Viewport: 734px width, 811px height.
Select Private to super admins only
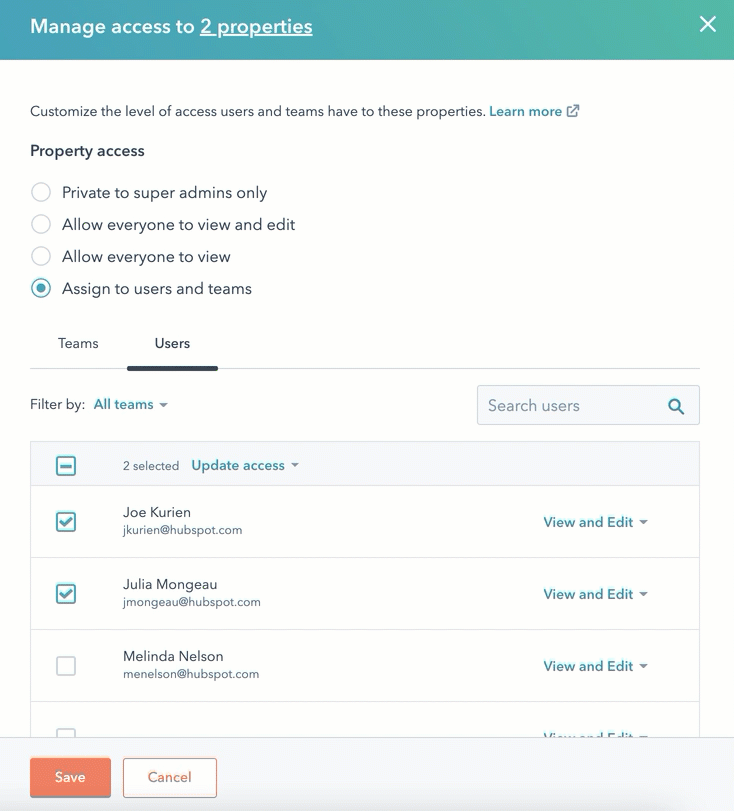(x=41, y=192)
